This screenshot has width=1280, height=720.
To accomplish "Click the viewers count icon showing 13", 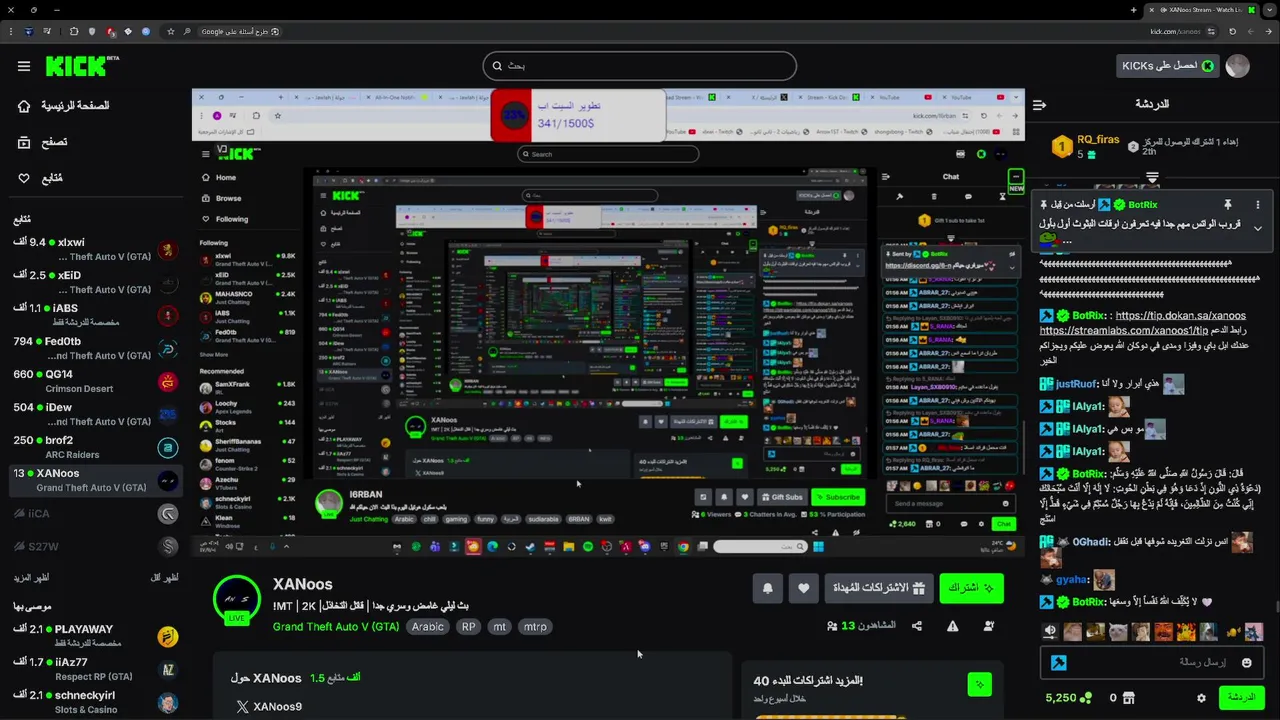I will point(832,626).
